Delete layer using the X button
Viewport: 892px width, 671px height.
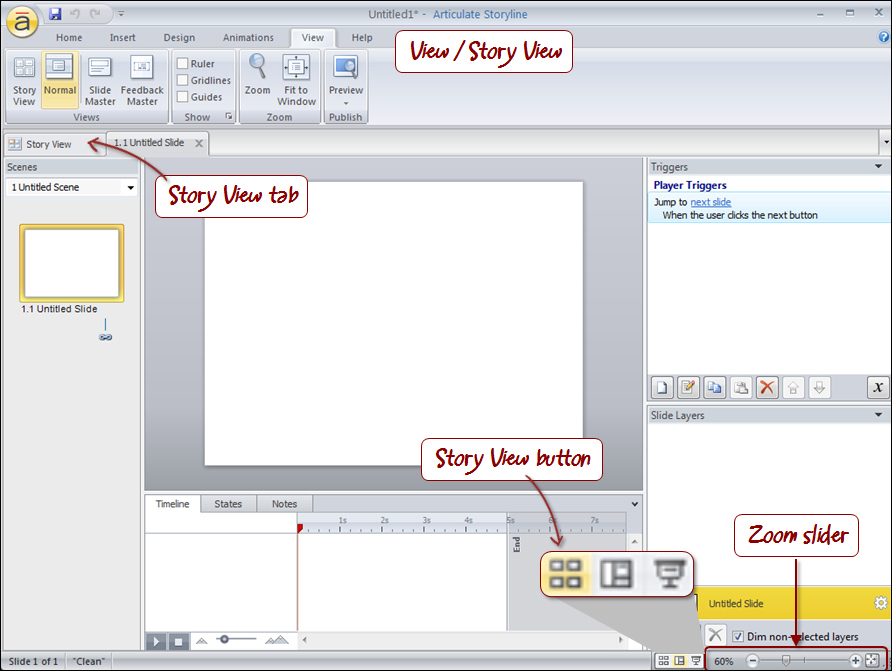[715, 635]
